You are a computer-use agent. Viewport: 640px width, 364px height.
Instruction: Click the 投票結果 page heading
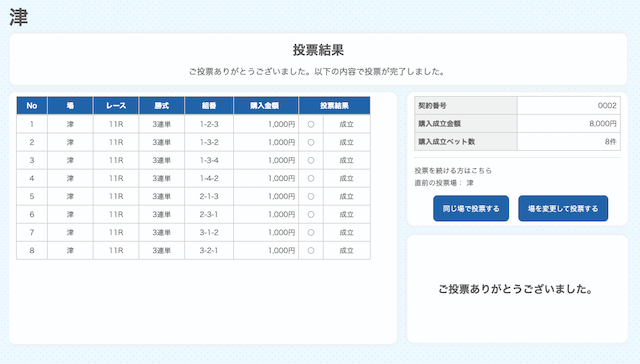pos(318,50)
